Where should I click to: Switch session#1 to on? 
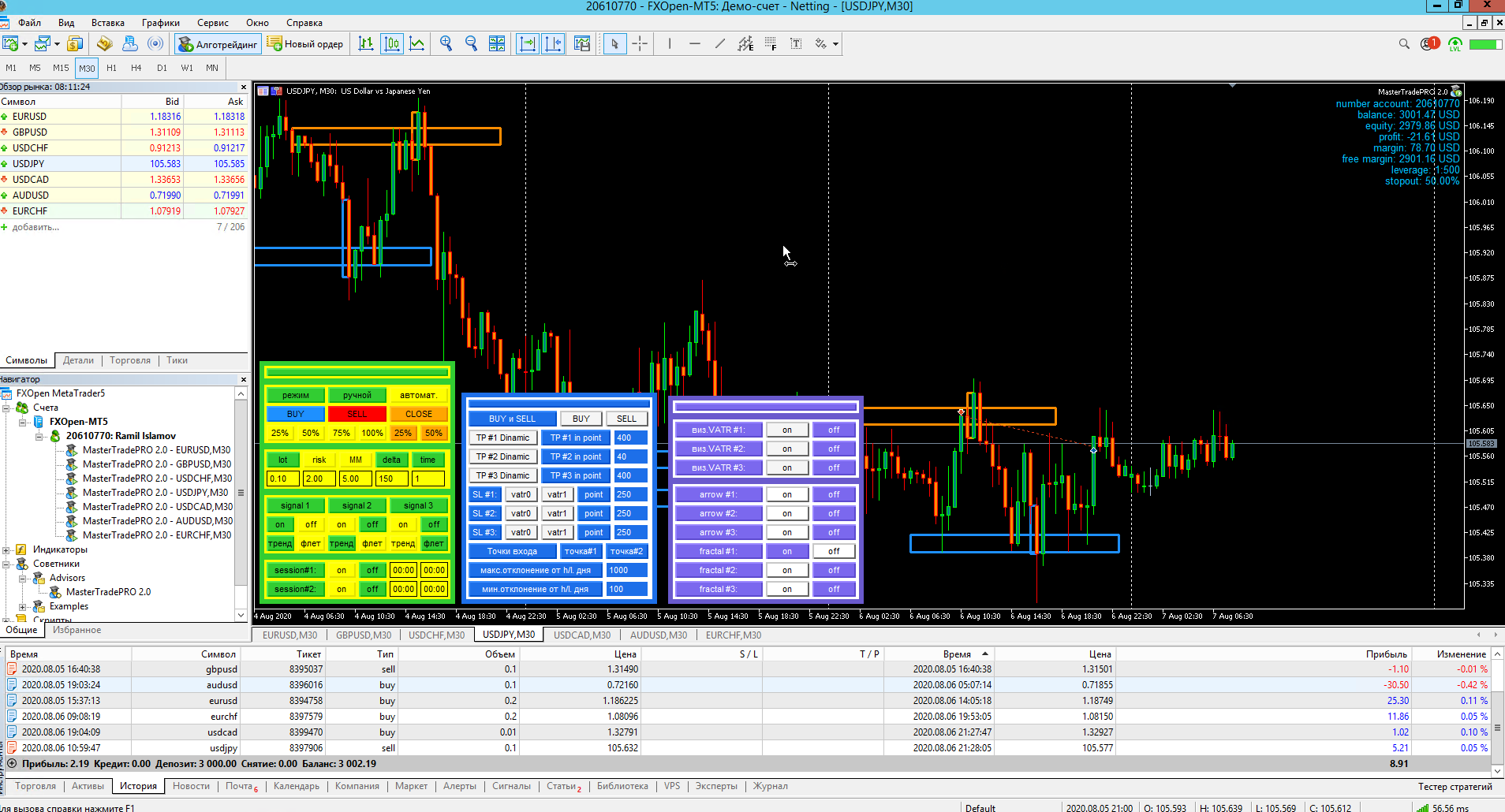coord(341,570)
